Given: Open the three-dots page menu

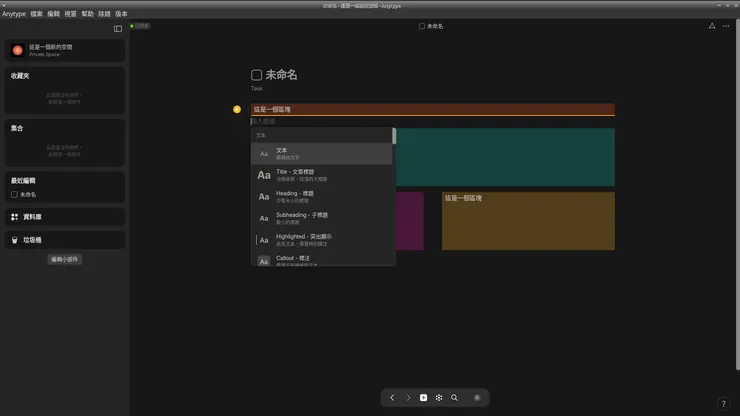Looking at the screenshot, I should [x=726, y=26].
